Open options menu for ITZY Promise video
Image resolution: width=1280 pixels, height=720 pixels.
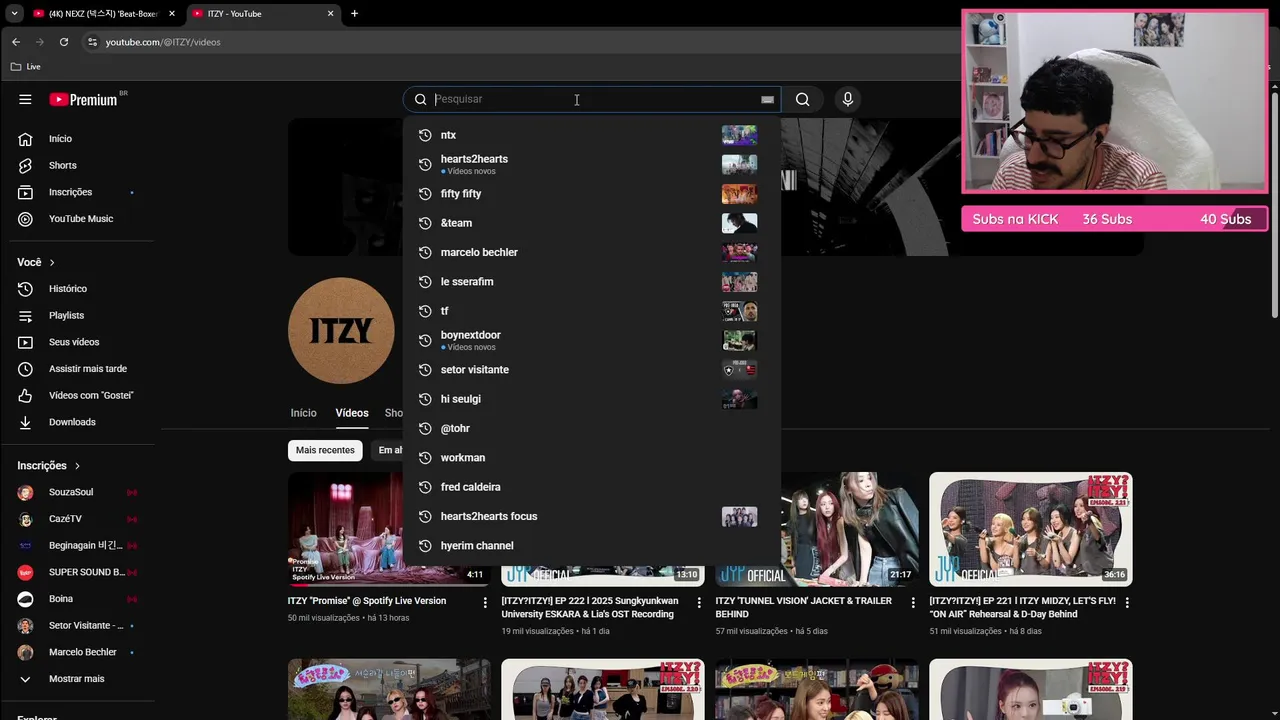click(x=485, y=603)
